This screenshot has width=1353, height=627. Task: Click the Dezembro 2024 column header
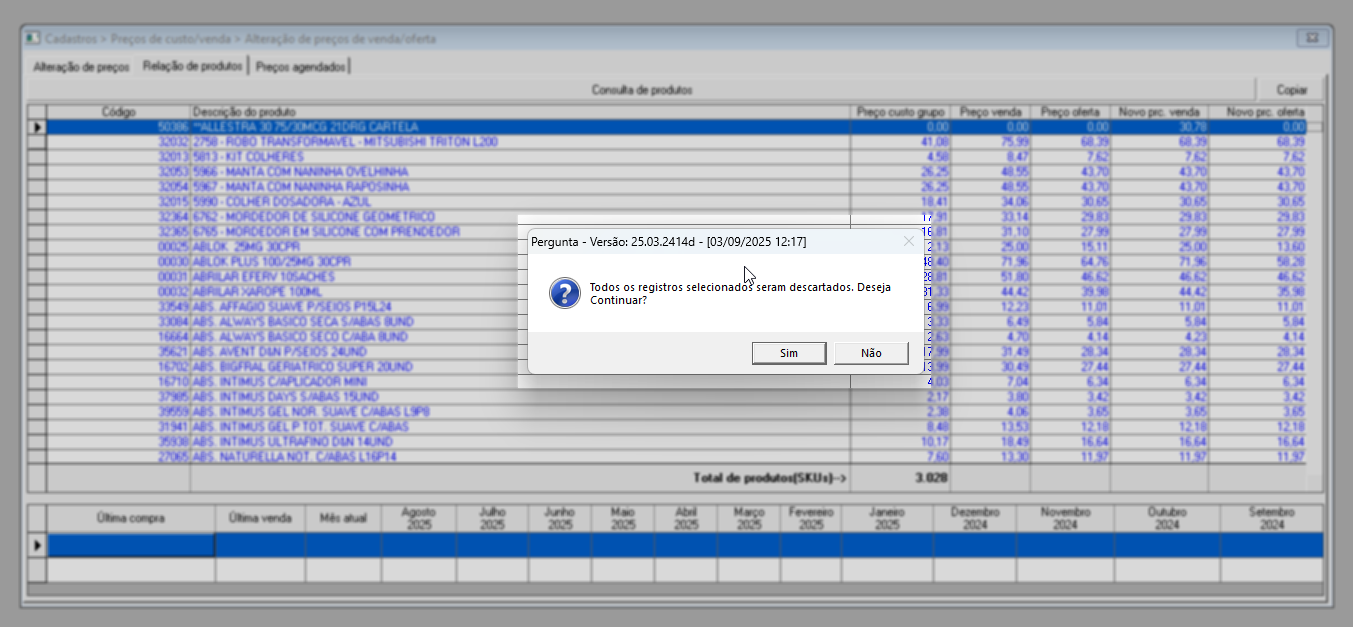pyautogui.click(x=975, y=518)
